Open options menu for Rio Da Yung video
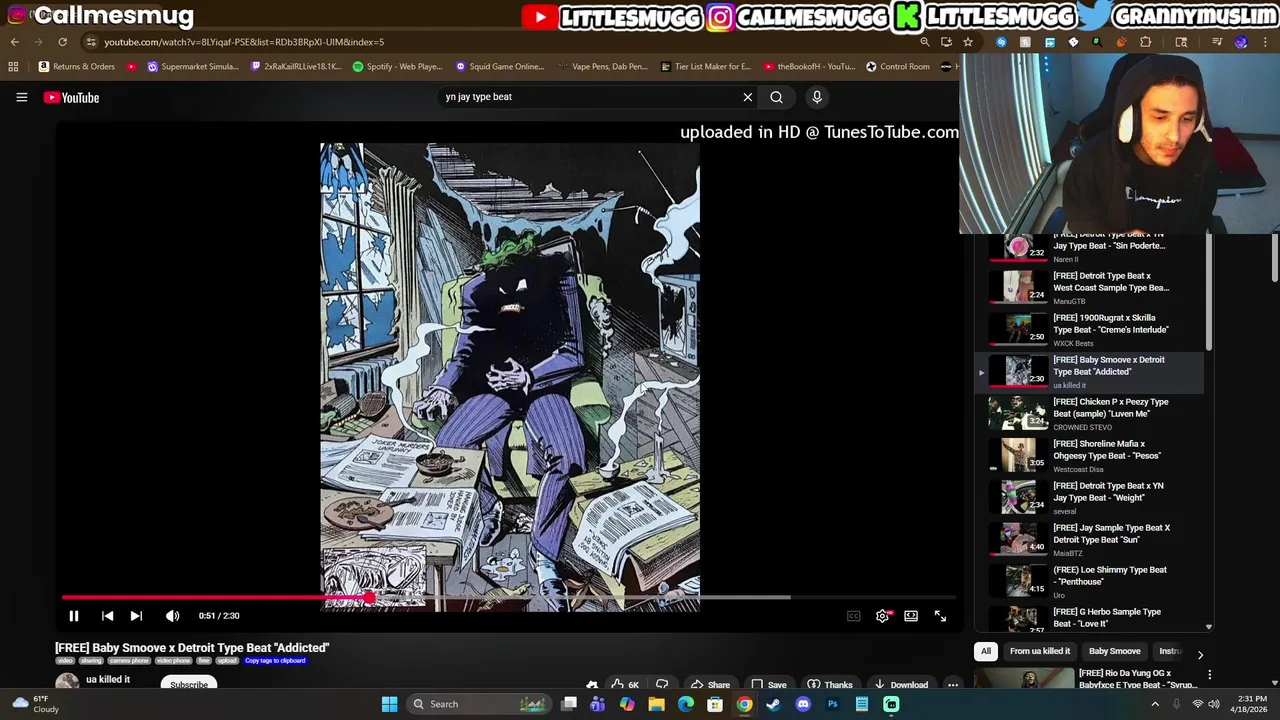The image size is (1280, 720). [x=1209, y=675]
